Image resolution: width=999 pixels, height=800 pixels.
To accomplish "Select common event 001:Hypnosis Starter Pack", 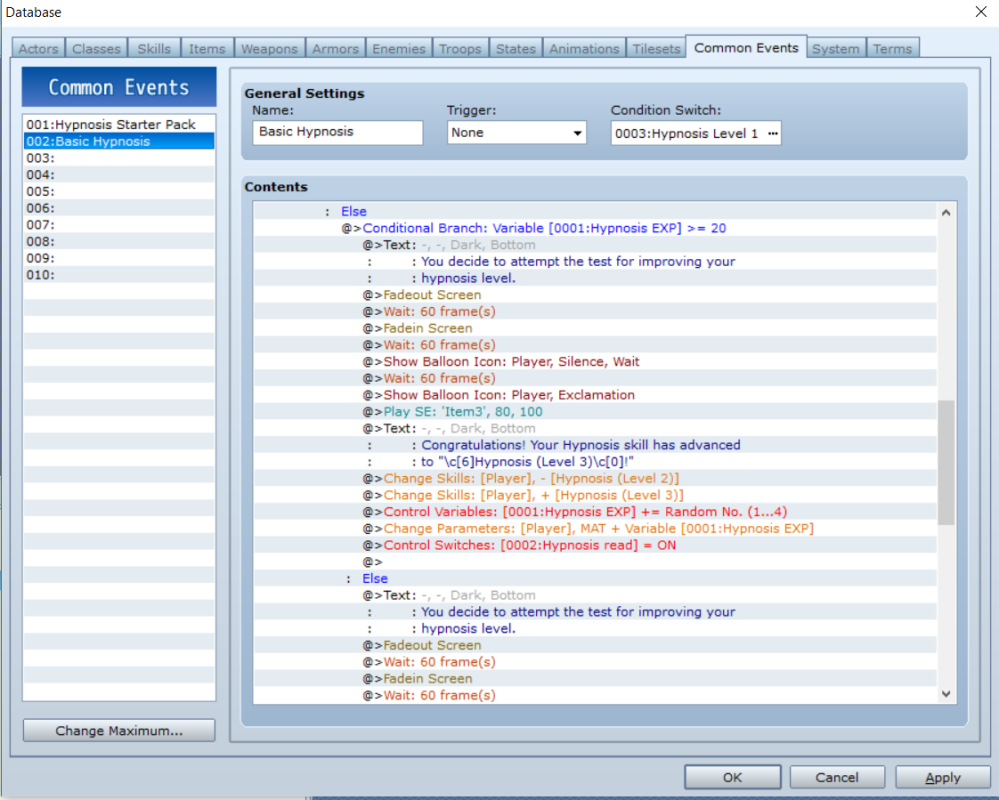I will (119, 124).
